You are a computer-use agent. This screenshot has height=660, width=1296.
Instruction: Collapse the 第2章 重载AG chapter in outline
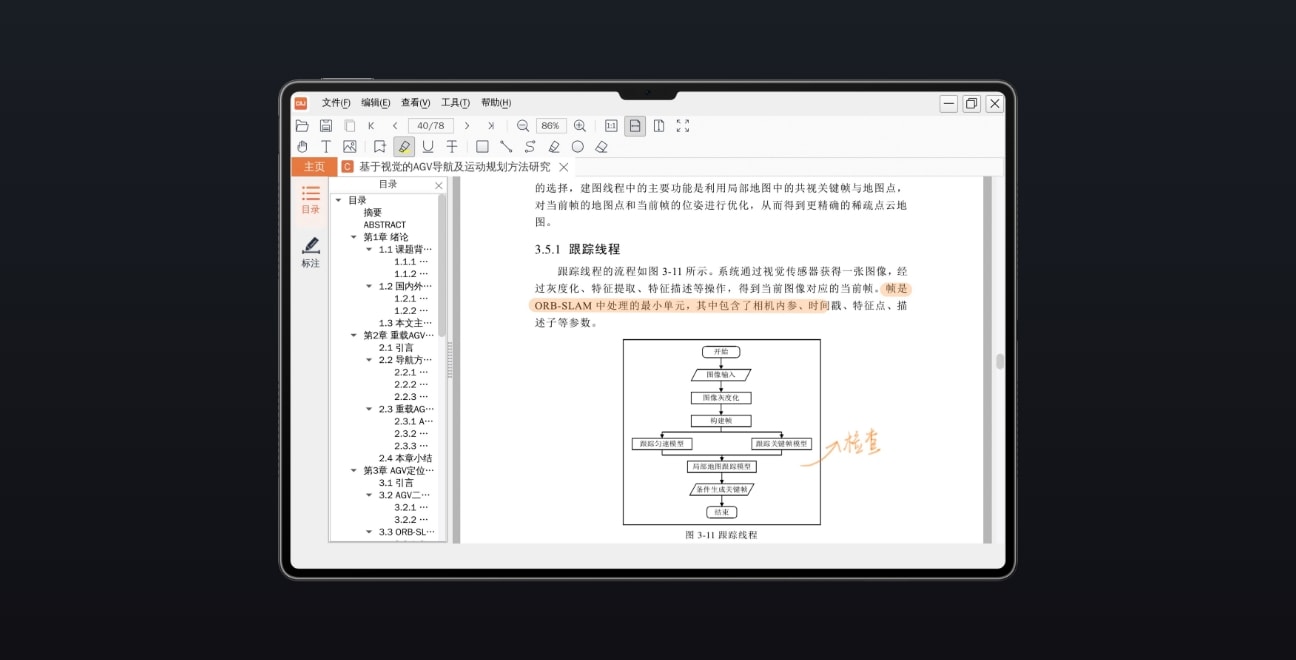pos(352,336)
